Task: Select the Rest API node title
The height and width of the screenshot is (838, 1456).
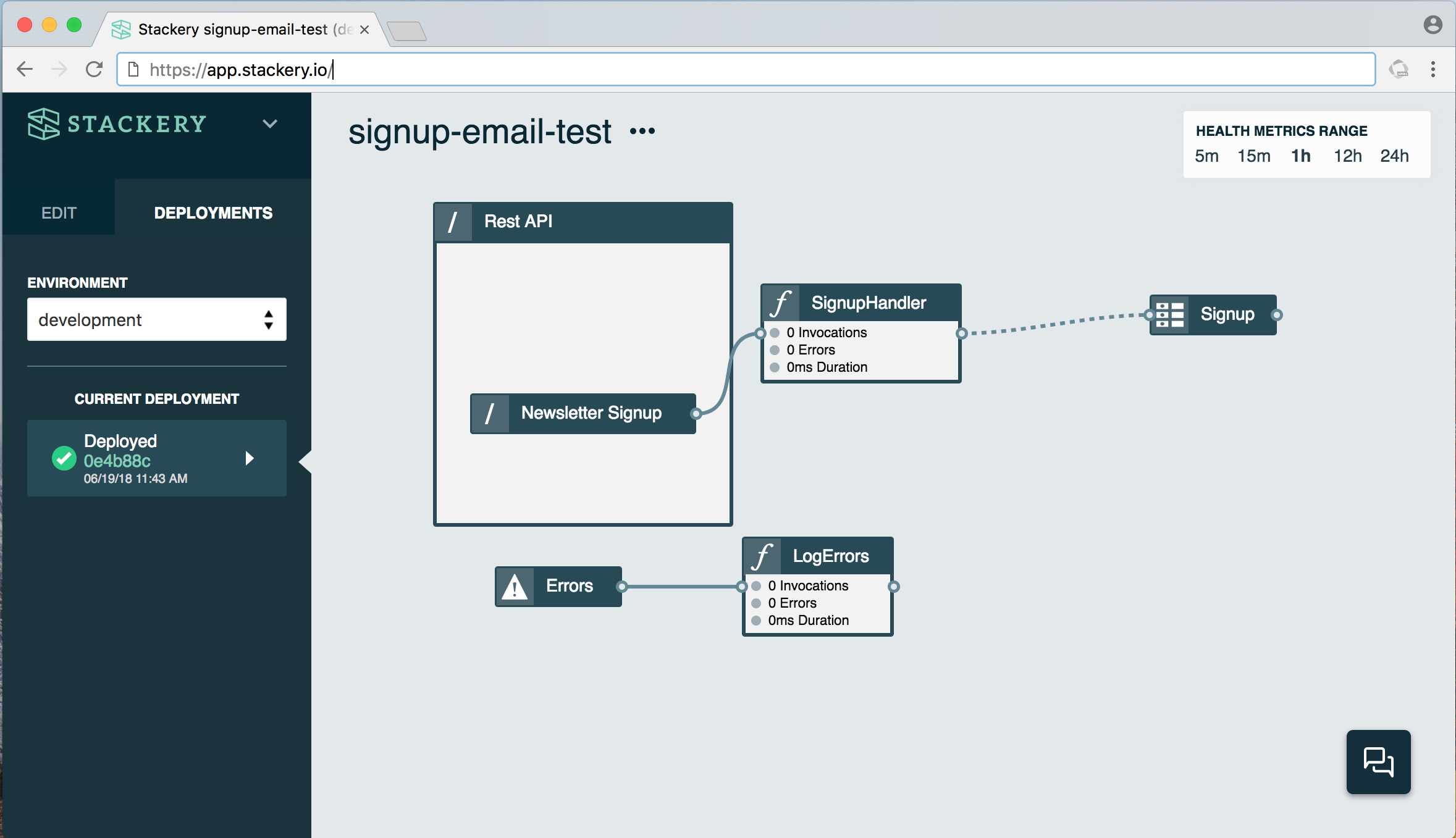Action: pyautogui.click(x=518, y=221)
